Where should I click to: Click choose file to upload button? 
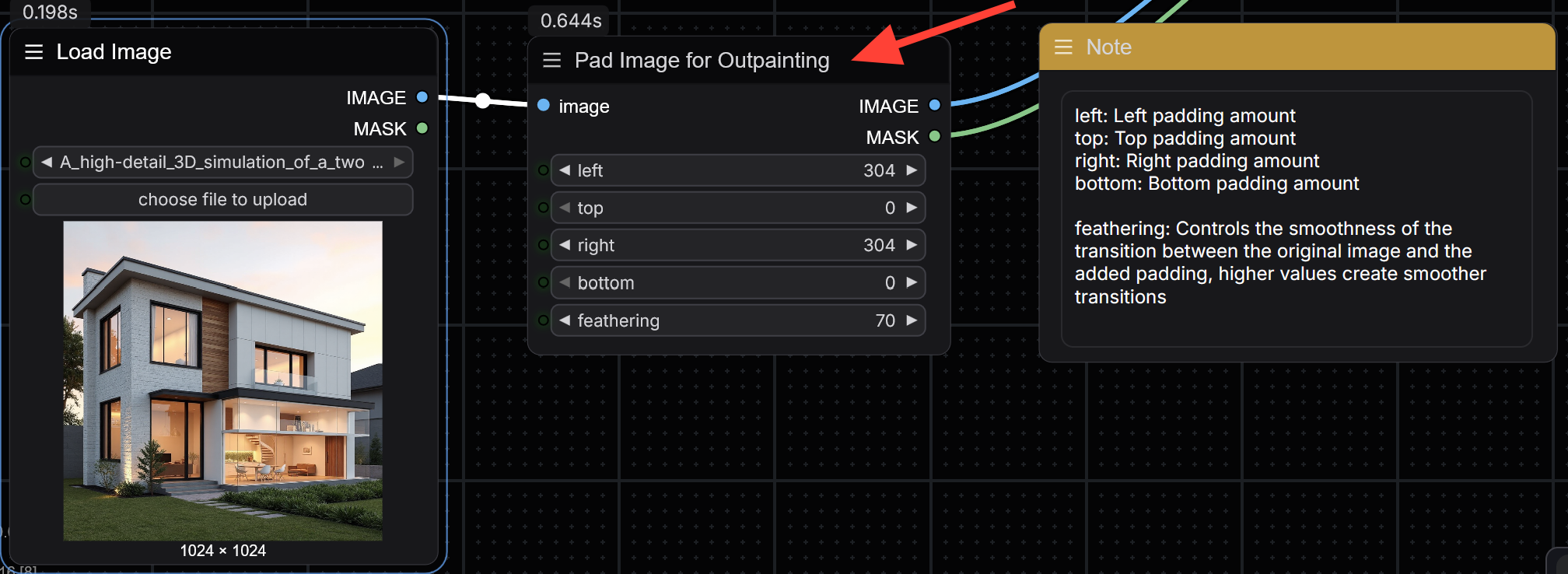222,200
